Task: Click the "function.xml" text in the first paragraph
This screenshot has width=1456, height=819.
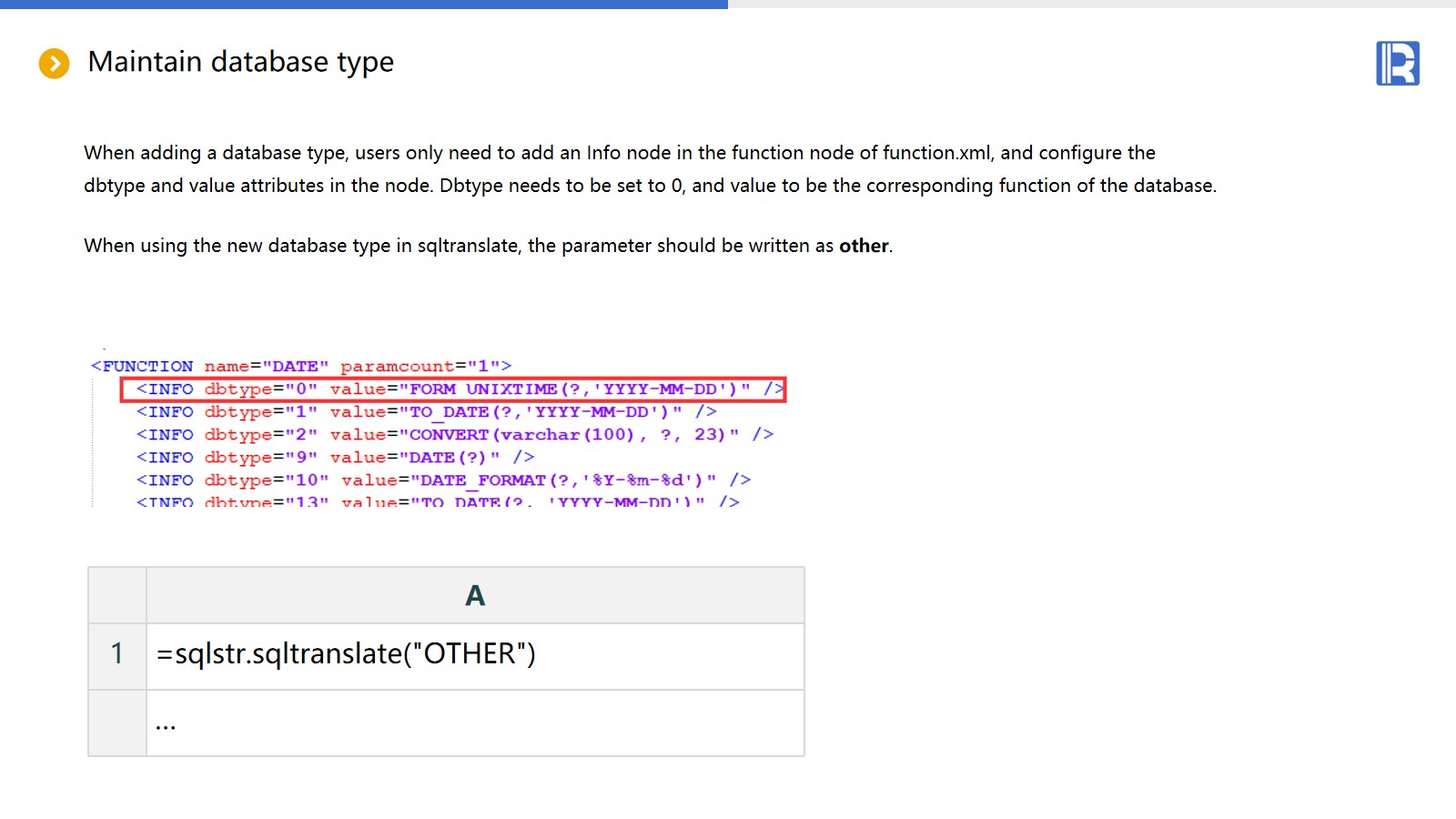Action: [x=935, y=153]
